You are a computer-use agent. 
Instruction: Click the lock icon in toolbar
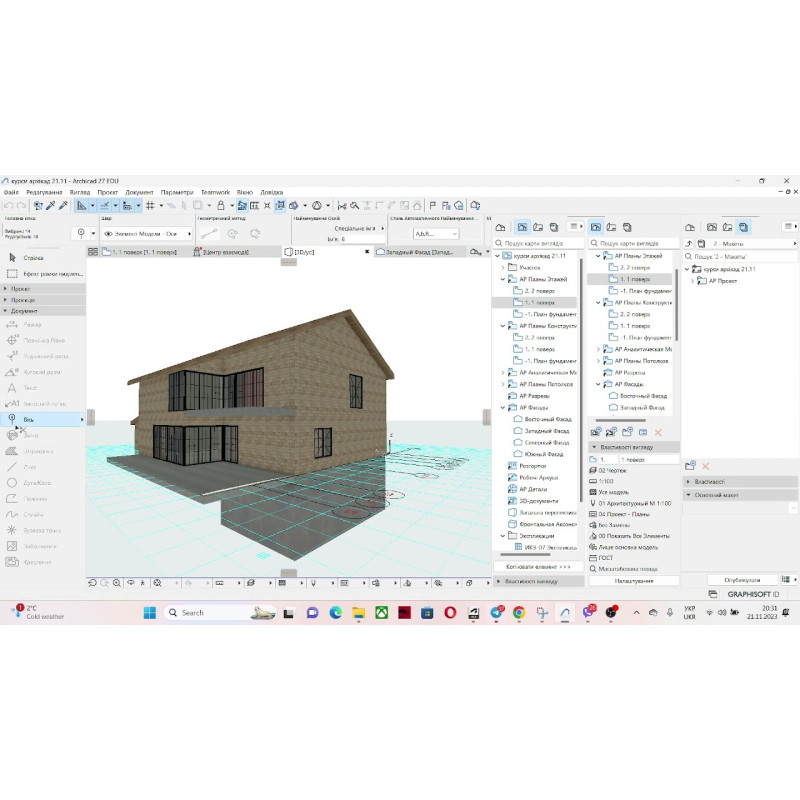click(x=220, y=205)
